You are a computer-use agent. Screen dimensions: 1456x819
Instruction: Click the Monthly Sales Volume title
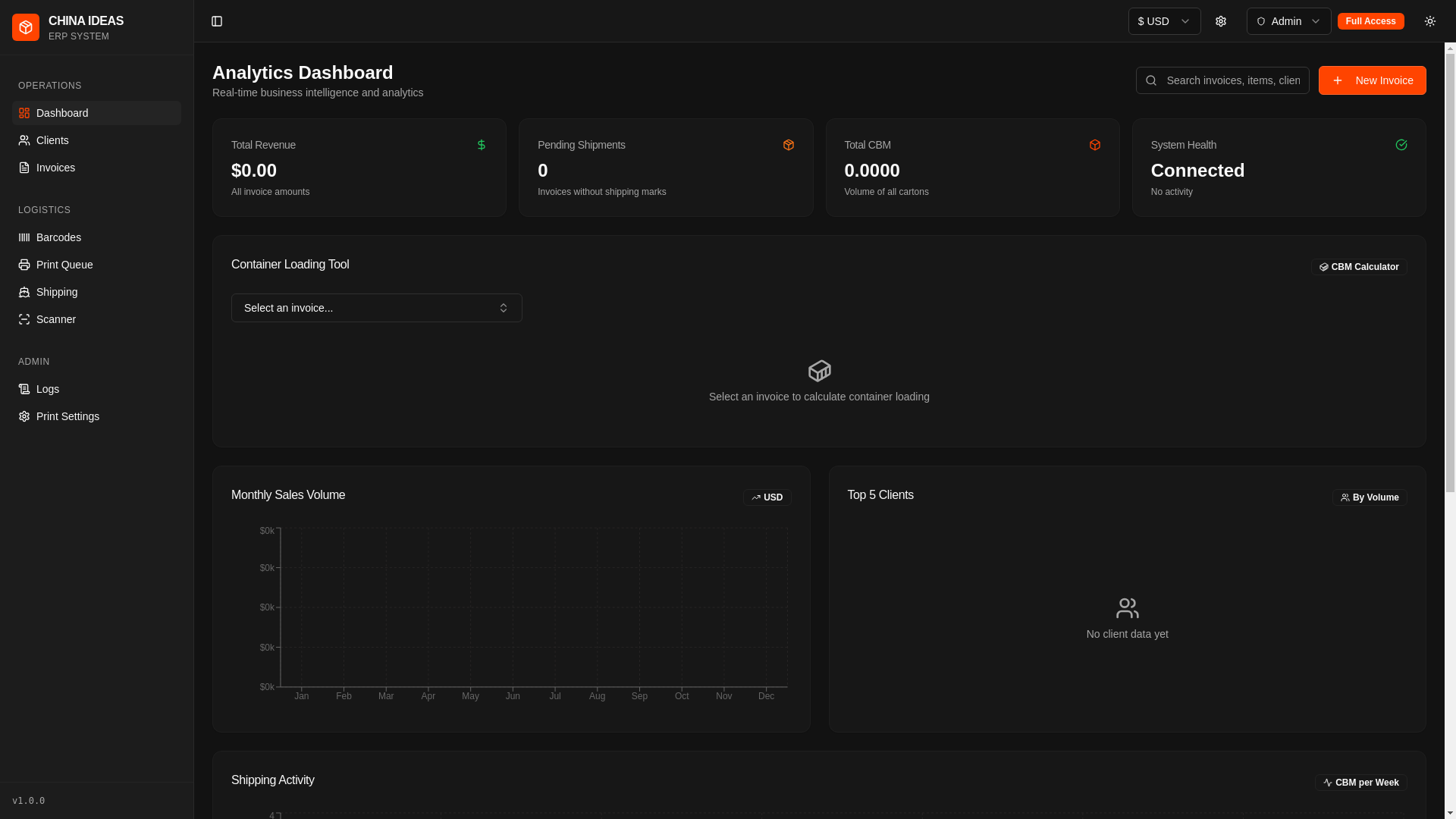(x=288, y=495)
